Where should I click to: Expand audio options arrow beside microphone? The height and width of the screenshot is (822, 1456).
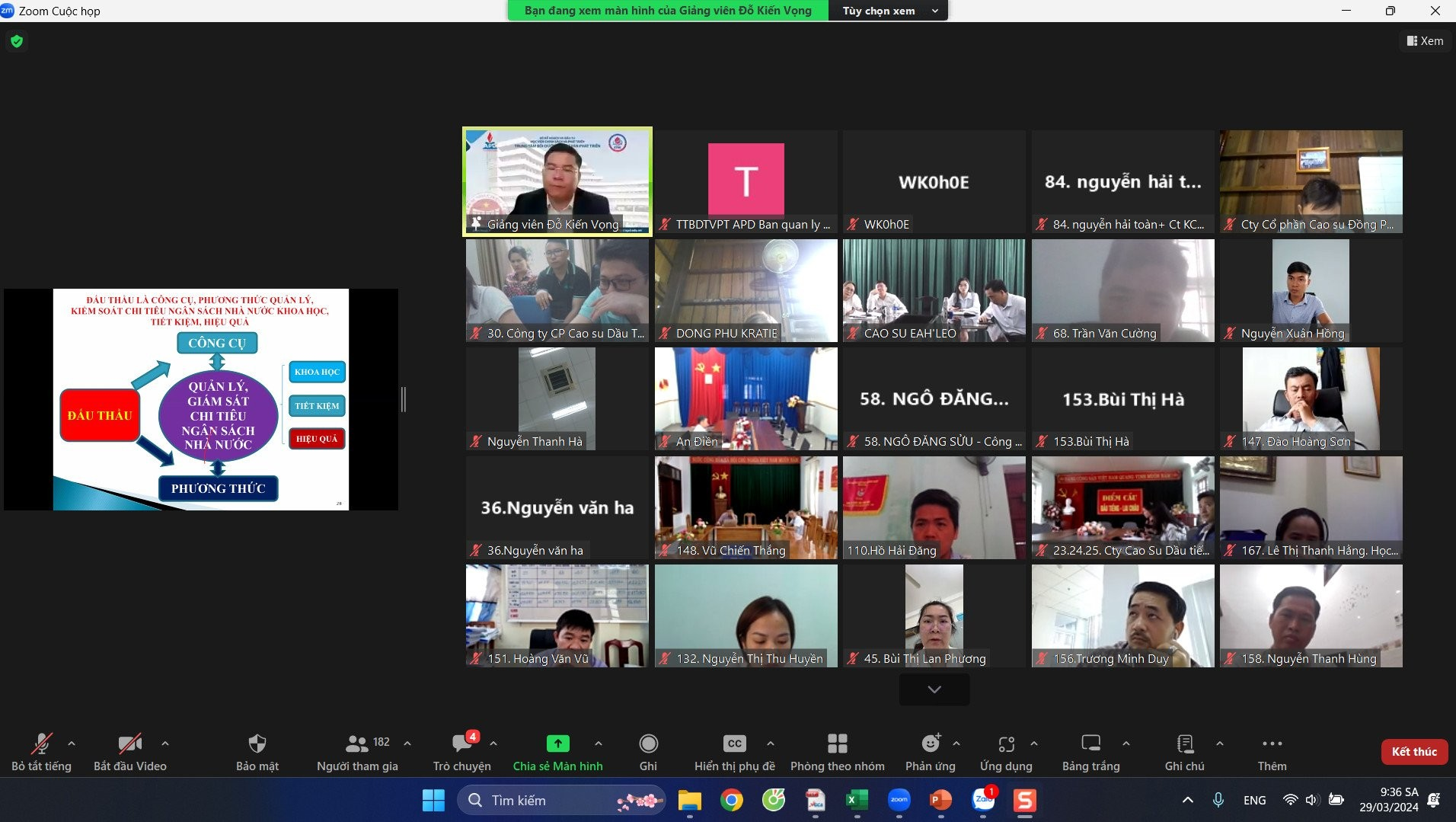72,744
